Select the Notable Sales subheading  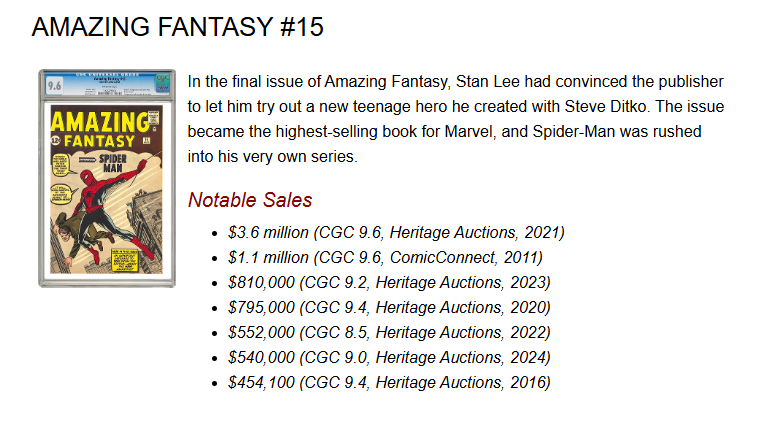(249, 200)
